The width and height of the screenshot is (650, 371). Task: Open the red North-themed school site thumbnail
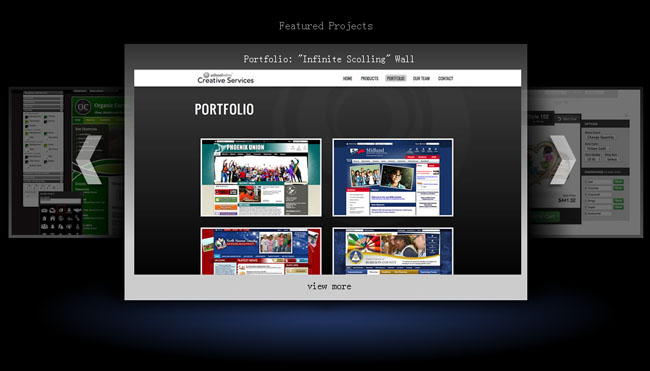pyautogui.click(x=261, y=251)
